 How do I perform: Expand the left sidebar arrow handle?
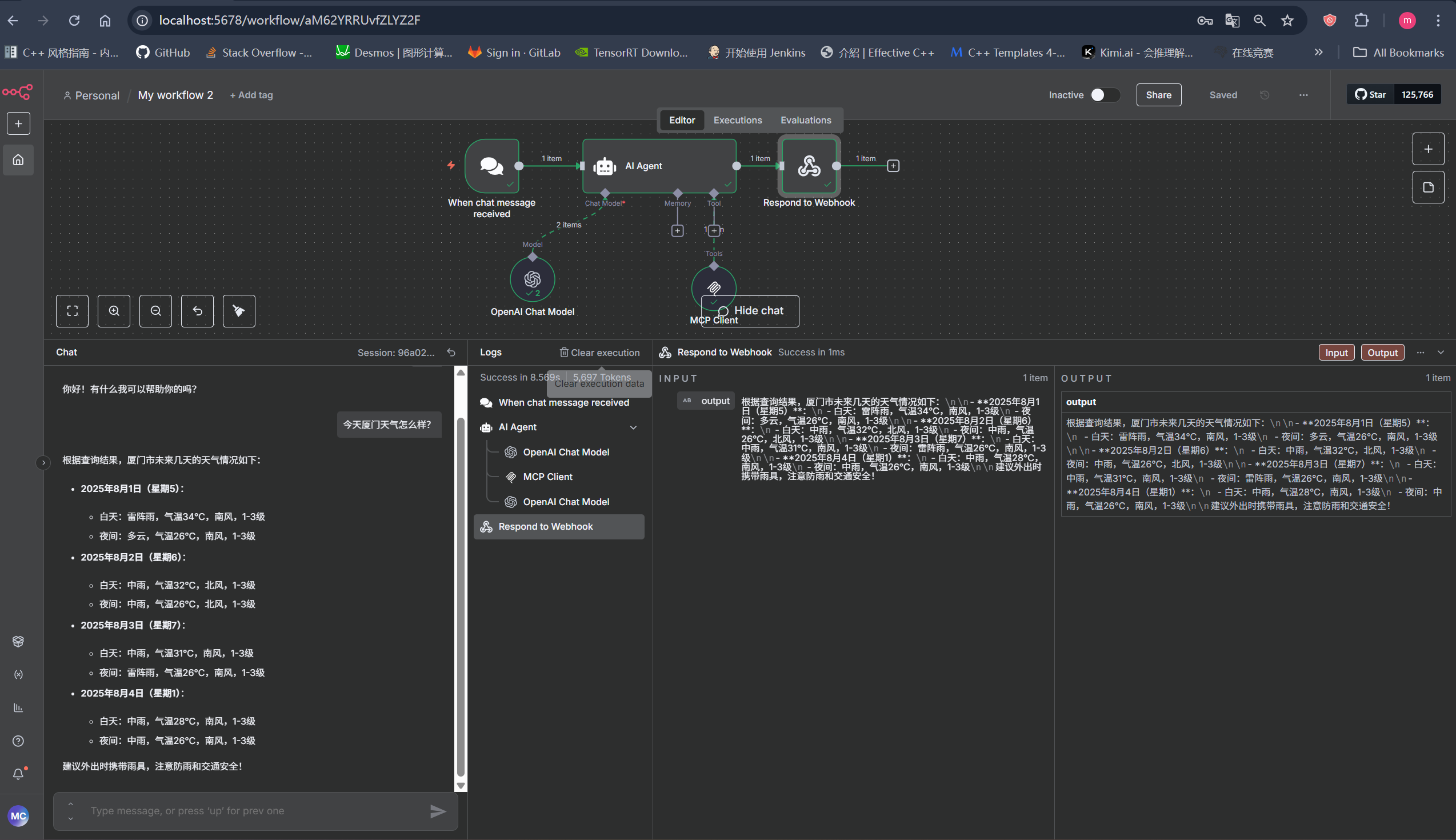coord(43,463)
